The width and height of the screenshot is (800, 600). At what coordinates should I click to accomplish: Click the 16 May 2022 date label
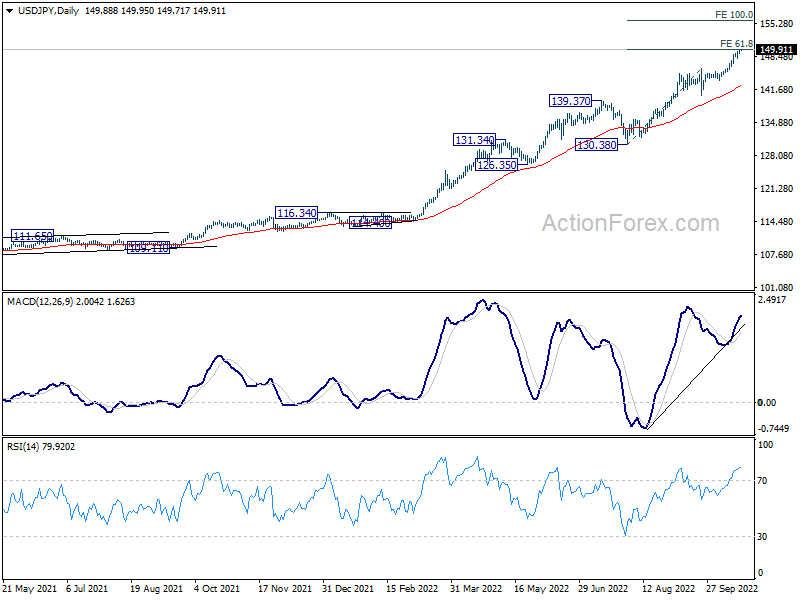point(541,589)
